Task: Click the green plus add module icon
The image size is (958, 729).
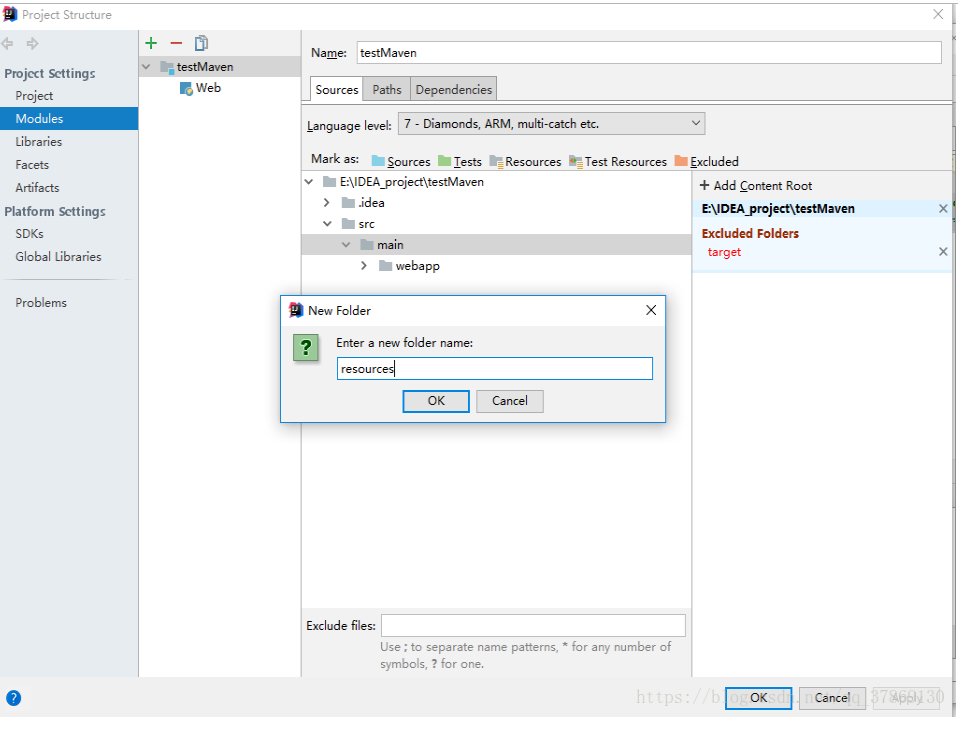Action: (x=151, y=43)
